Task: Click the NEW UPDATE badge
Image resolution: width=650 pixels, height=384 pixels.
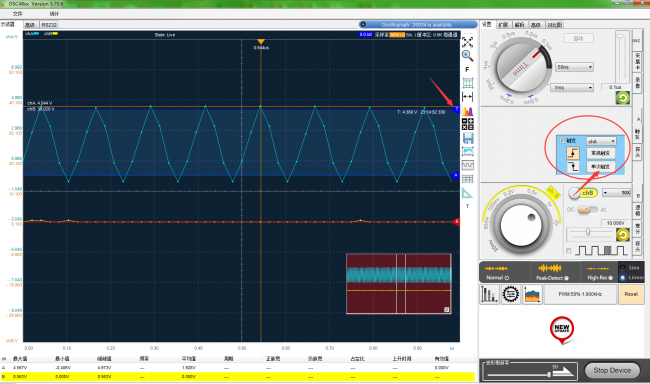Action: (562, 330)
